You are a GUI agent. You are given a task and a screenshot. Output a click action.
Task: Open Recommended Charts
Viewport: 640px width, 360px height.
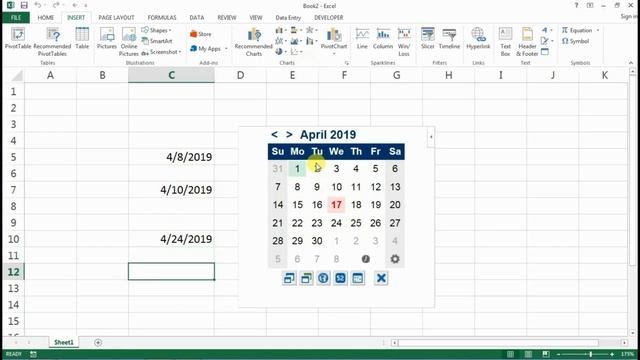pyautogui.click(x=253, y=42)
